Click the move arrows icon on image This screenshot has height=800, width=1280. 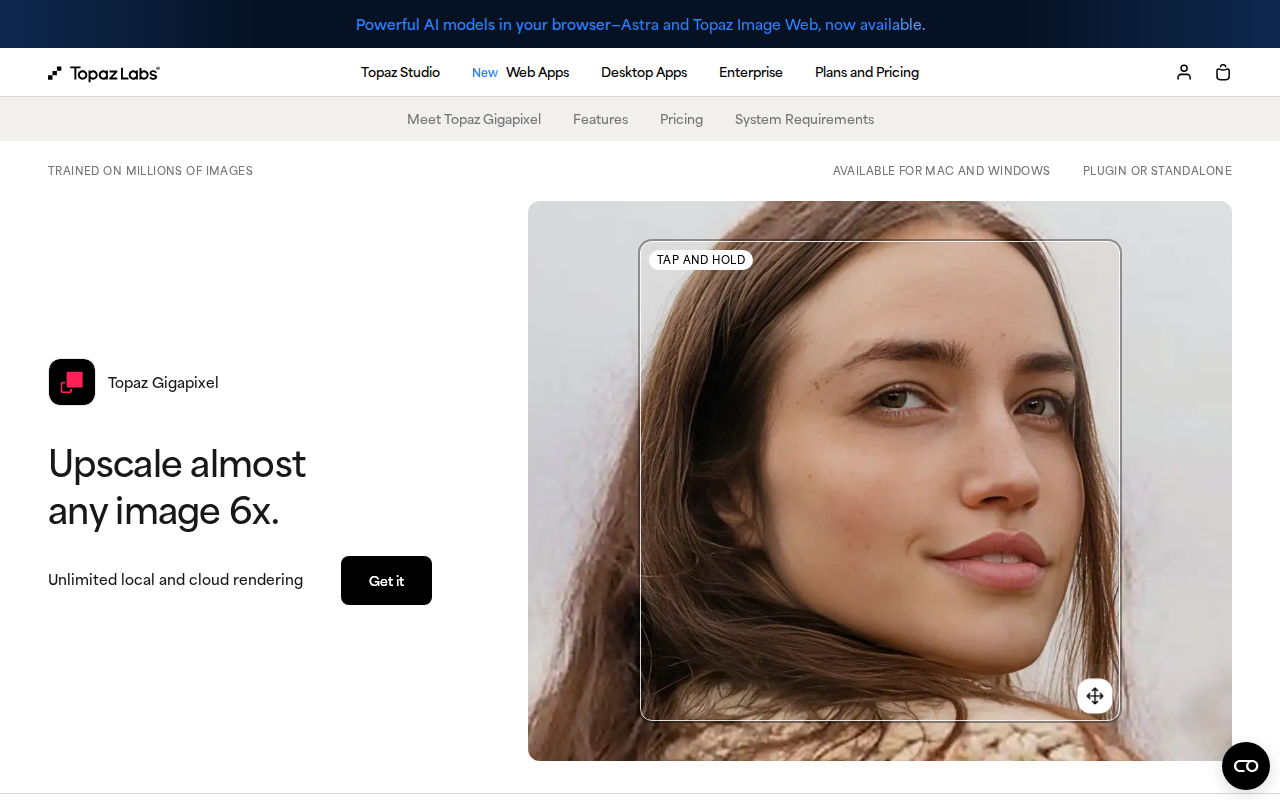(x=1095, y=696)
